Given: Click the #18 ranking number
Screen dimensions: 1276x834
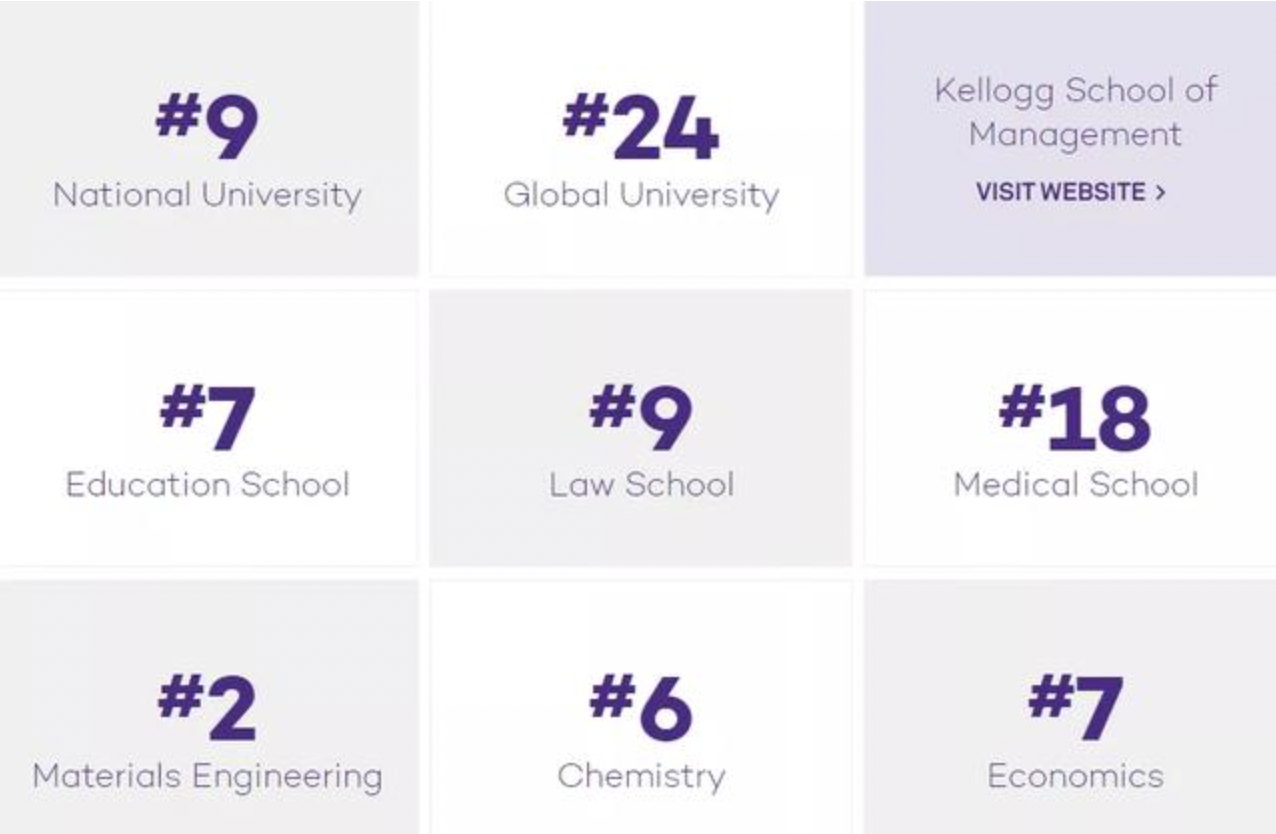Looking at the screenshot, I should tap(1075, 417).
